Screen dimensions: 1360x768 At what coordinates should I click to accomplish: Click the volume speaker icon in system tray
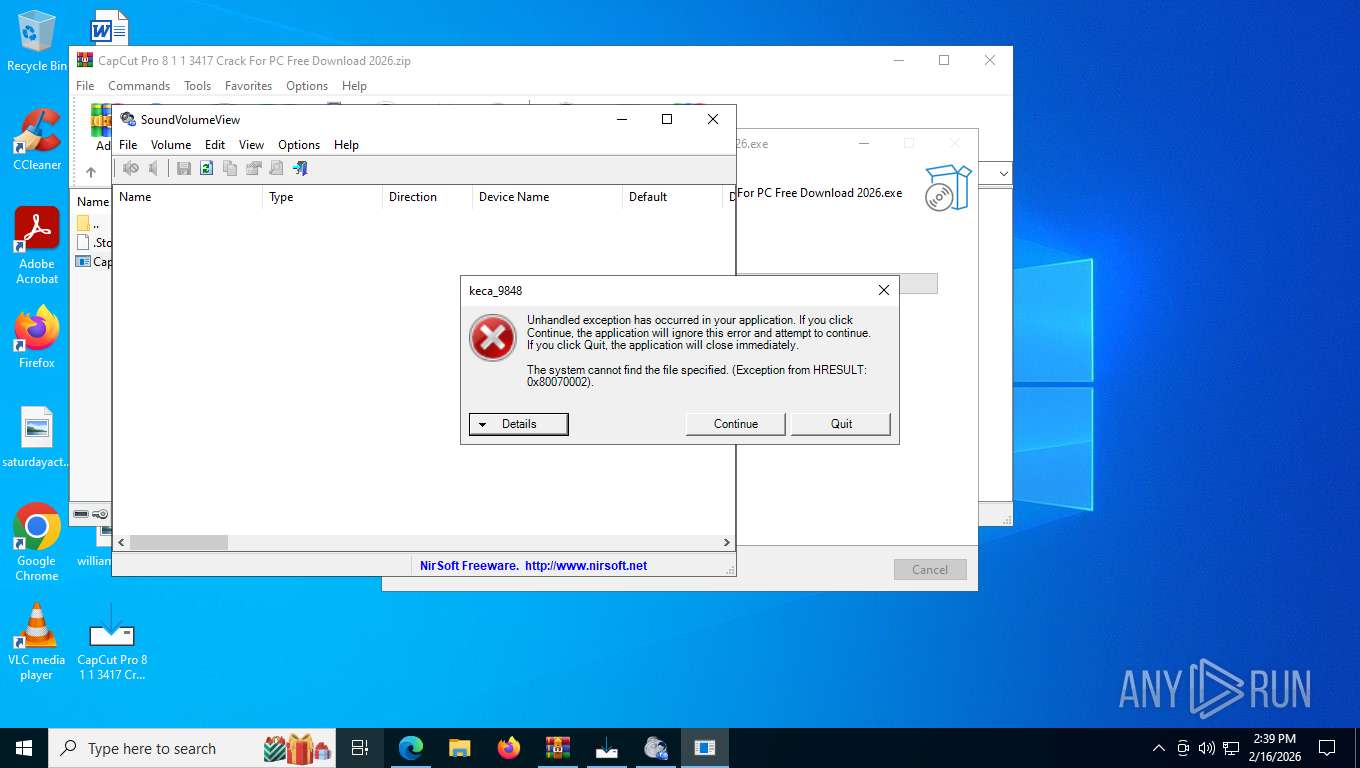click(x=1206, y=748)
